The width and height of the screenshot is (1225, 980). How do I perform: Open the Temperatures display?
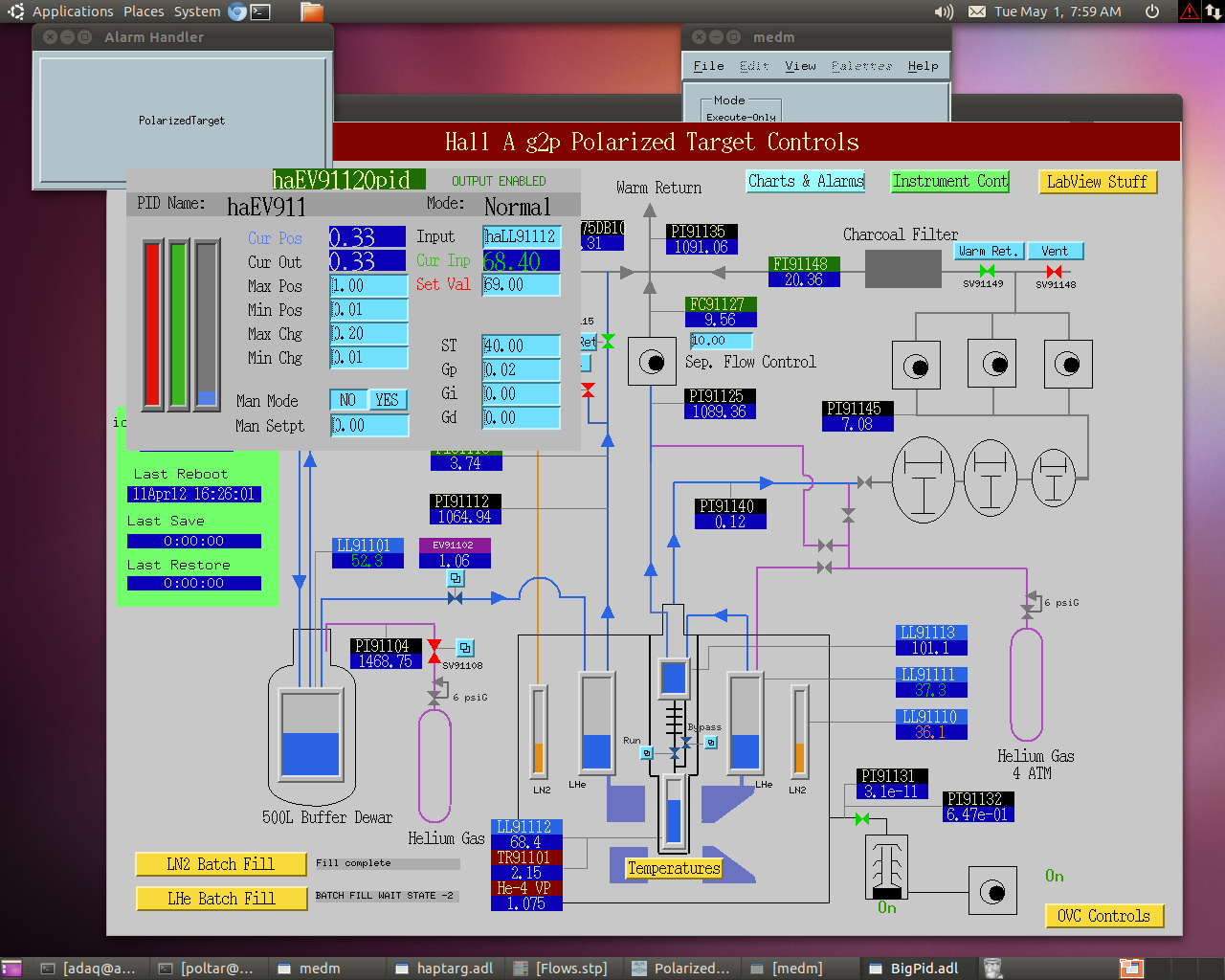674,868
